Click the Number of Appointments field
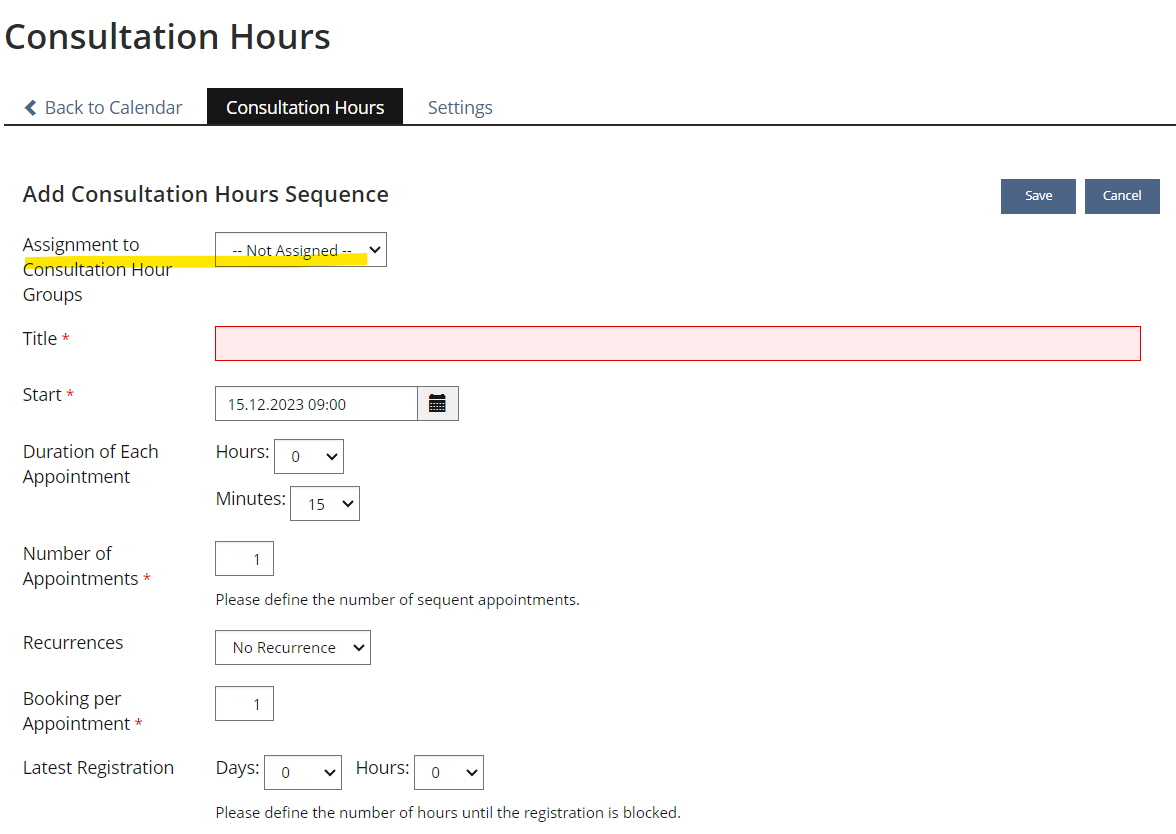Viewport: 1176px width, 834px height. [245, 559]
